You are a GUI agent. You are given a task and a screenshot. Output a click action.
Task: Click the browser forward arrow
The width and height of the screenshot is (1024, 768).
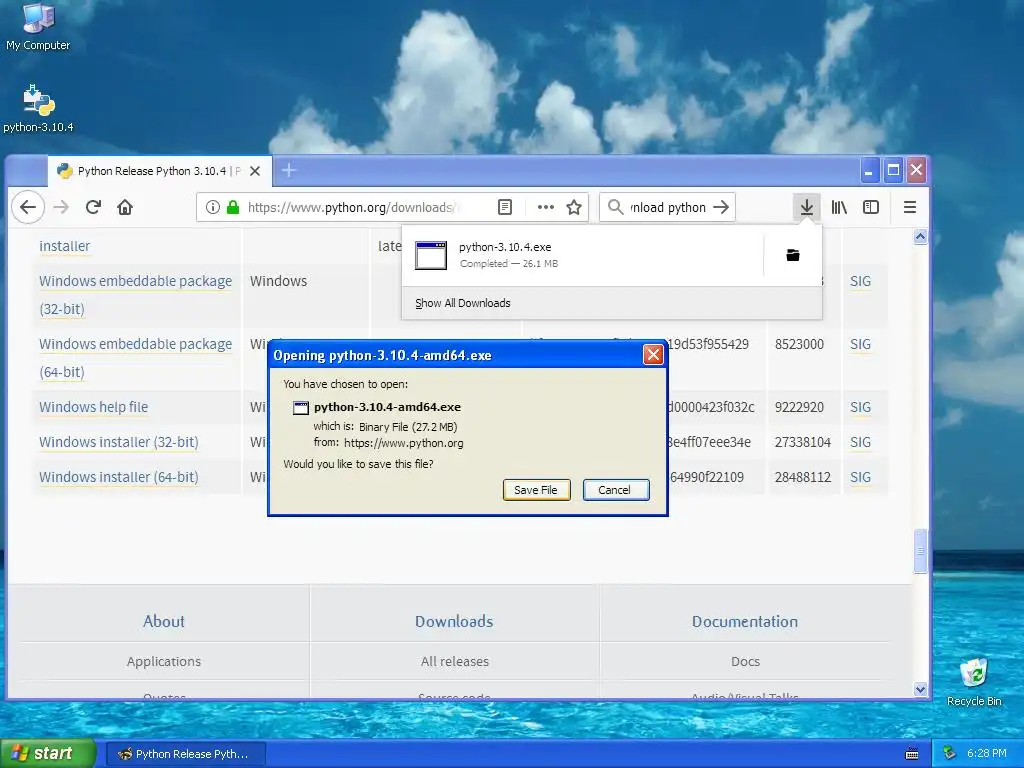point(61,208)
